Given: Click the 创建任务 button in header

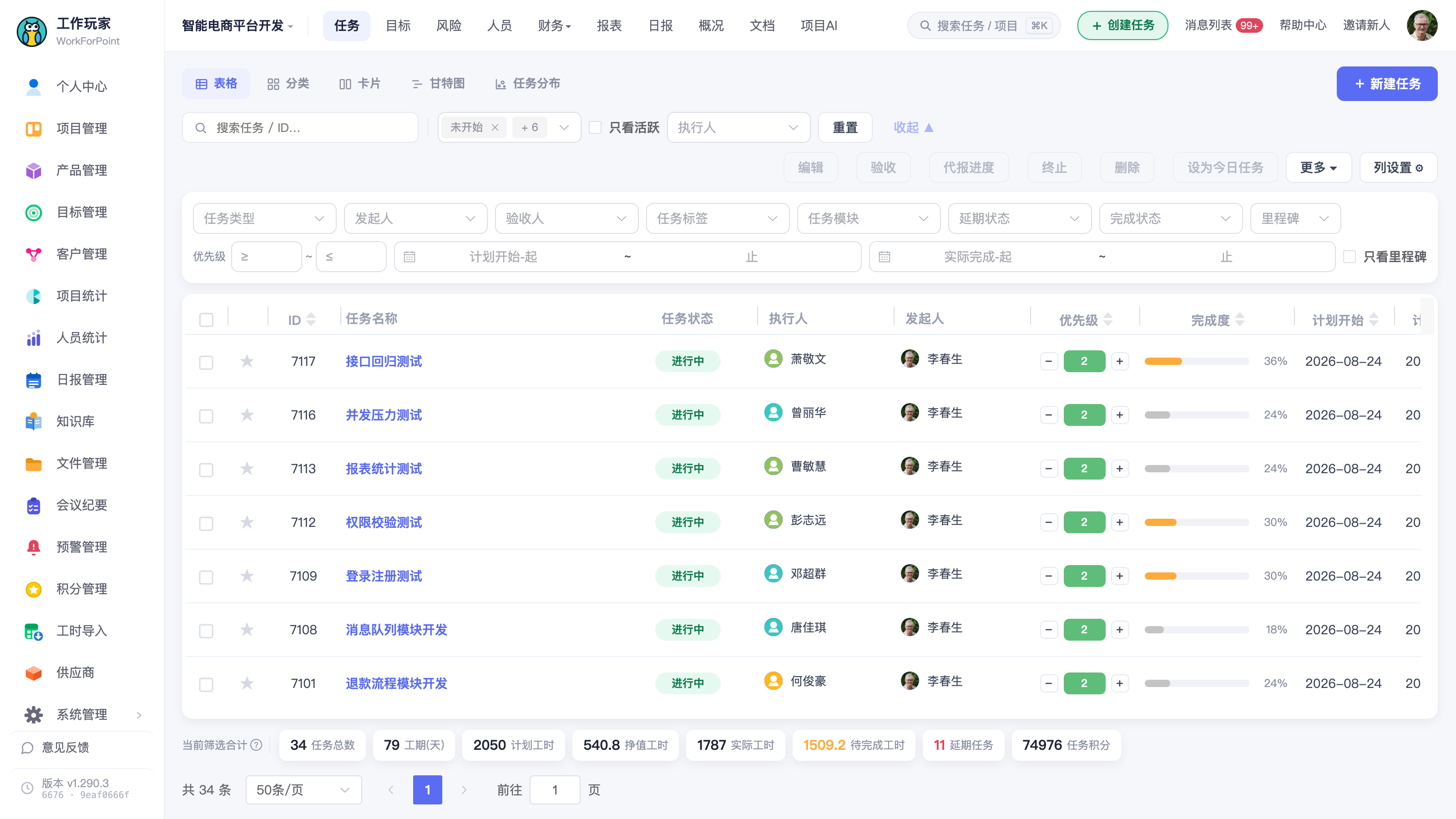Looking at the screenshot, I should coord(1122,25).
